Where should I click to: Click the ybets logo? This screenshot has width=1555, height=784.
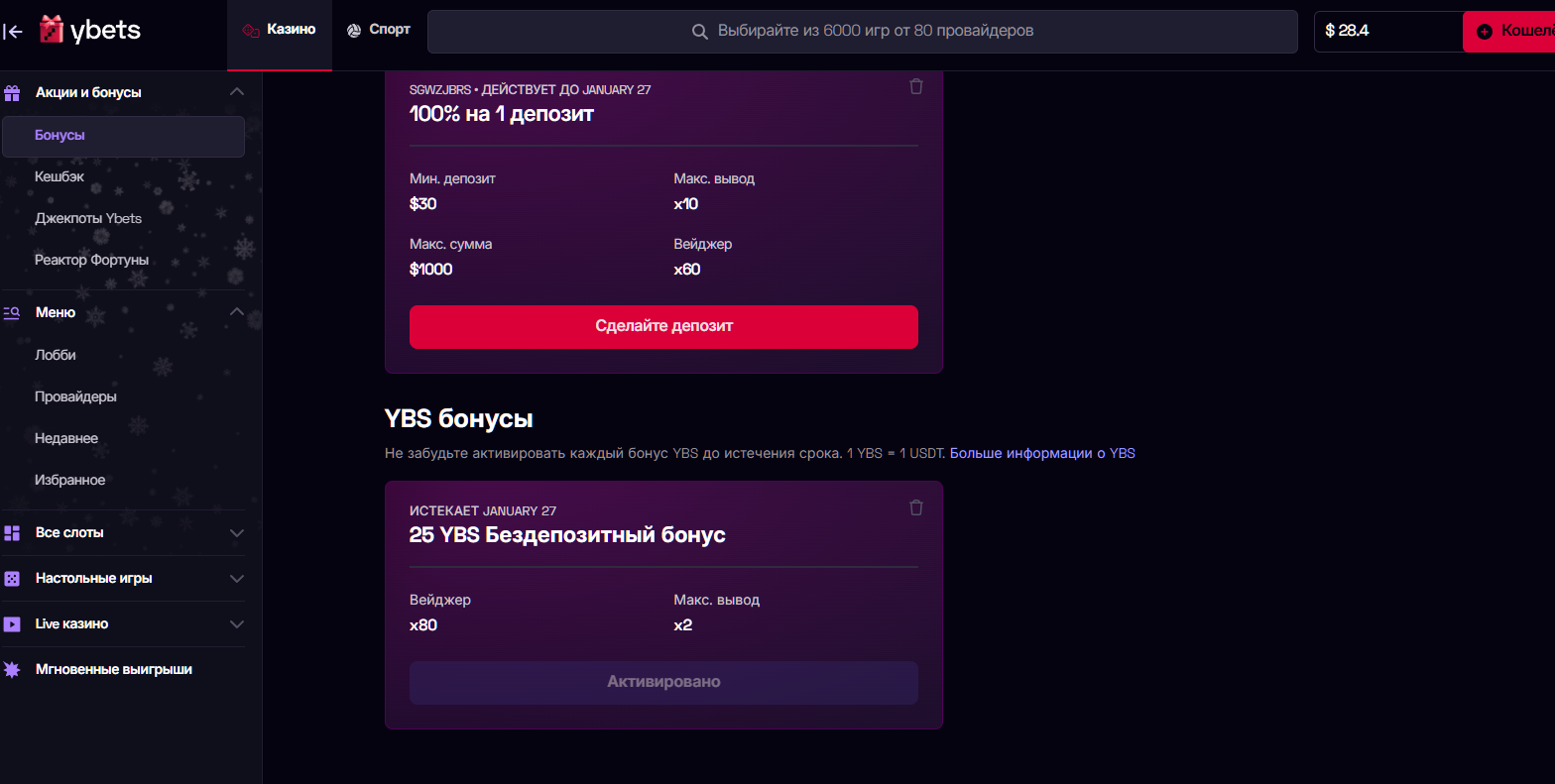click(x=90, y=31)
